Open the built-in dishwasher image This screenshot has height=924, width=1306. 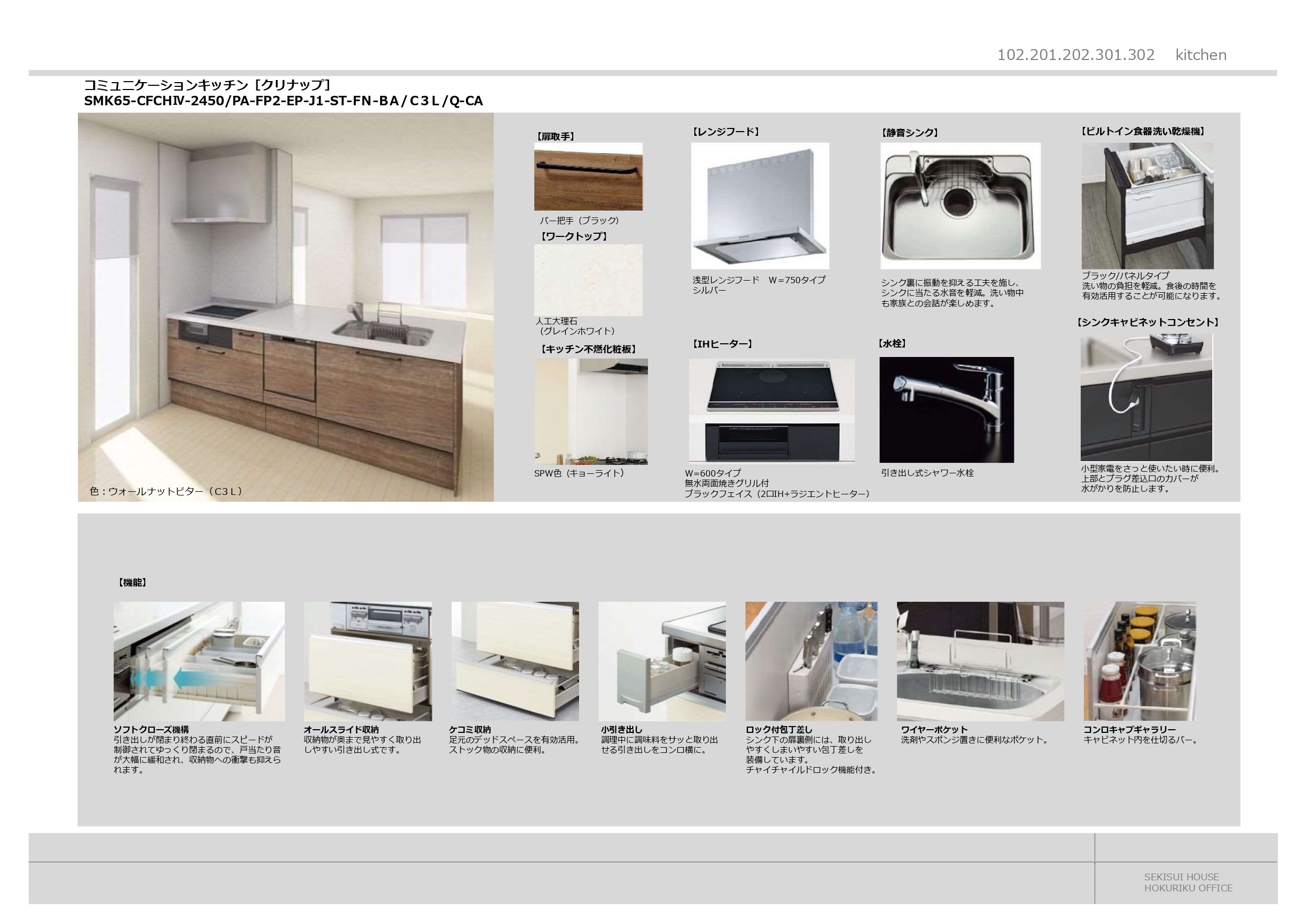[x=1148, y=206]
